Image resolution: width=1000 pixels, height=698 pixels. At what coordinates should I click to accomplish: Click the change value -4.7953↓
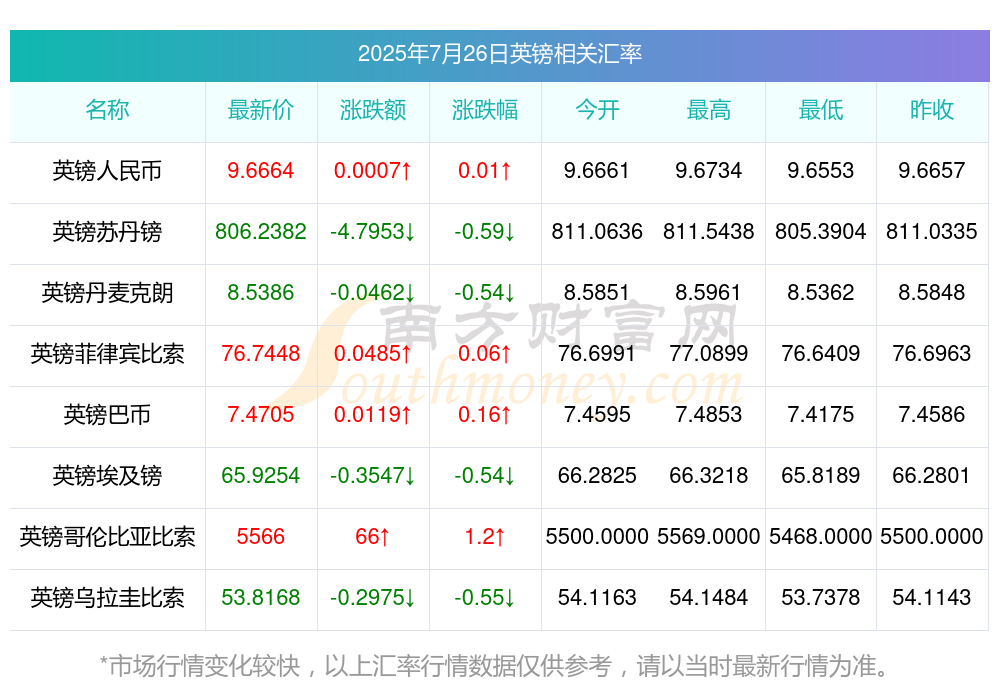(x=373, y=231)
